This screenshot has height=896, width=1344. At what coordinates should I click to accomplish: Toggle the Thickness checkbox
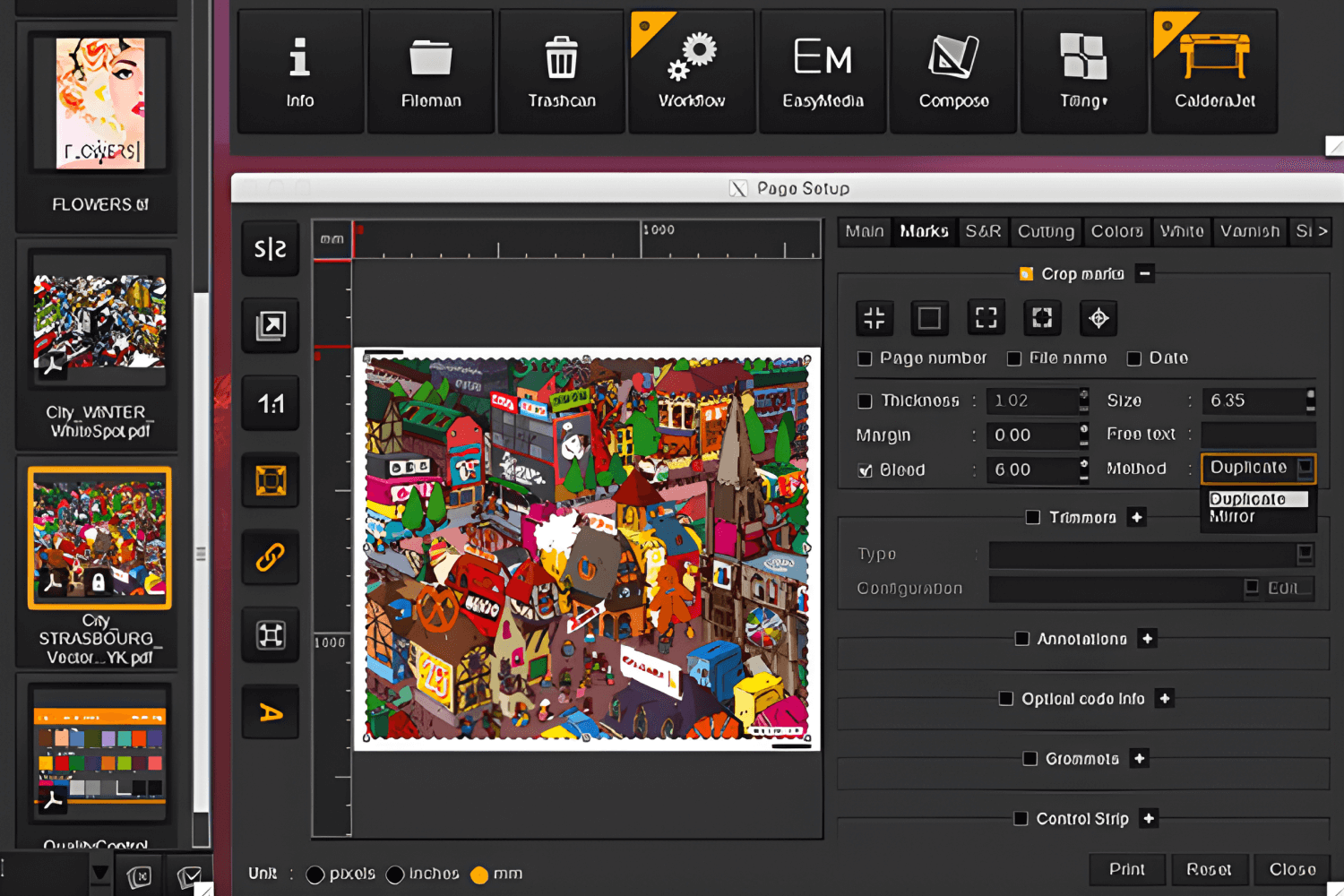[865, 401]
